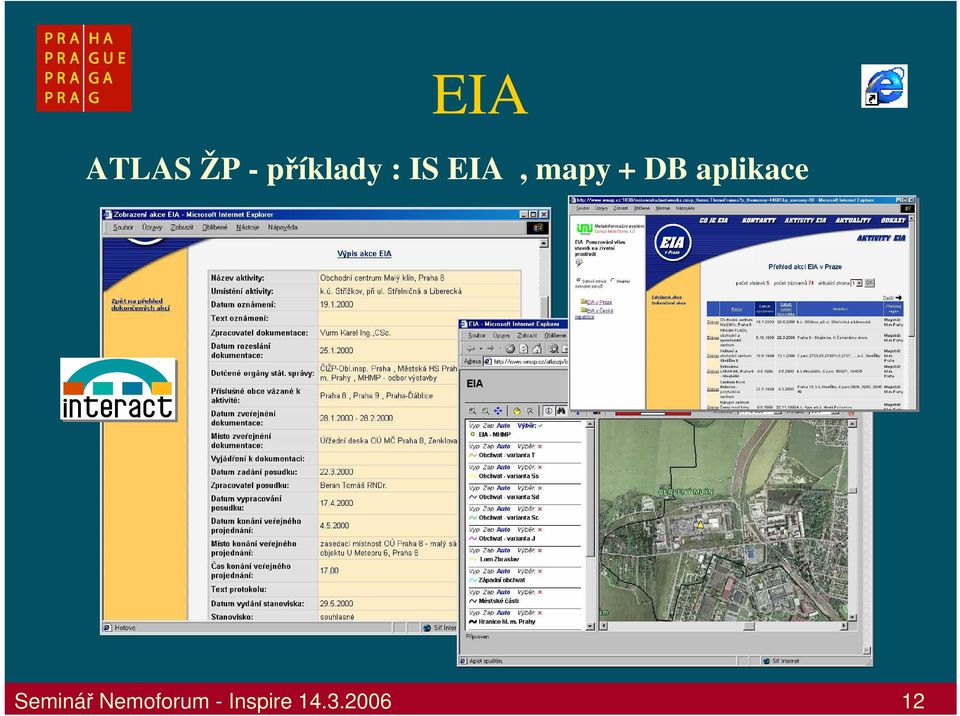Select the yellow hand tool in the map toolbar
The height and width of the screenshot is (716, 960).
tap(517, 411)
